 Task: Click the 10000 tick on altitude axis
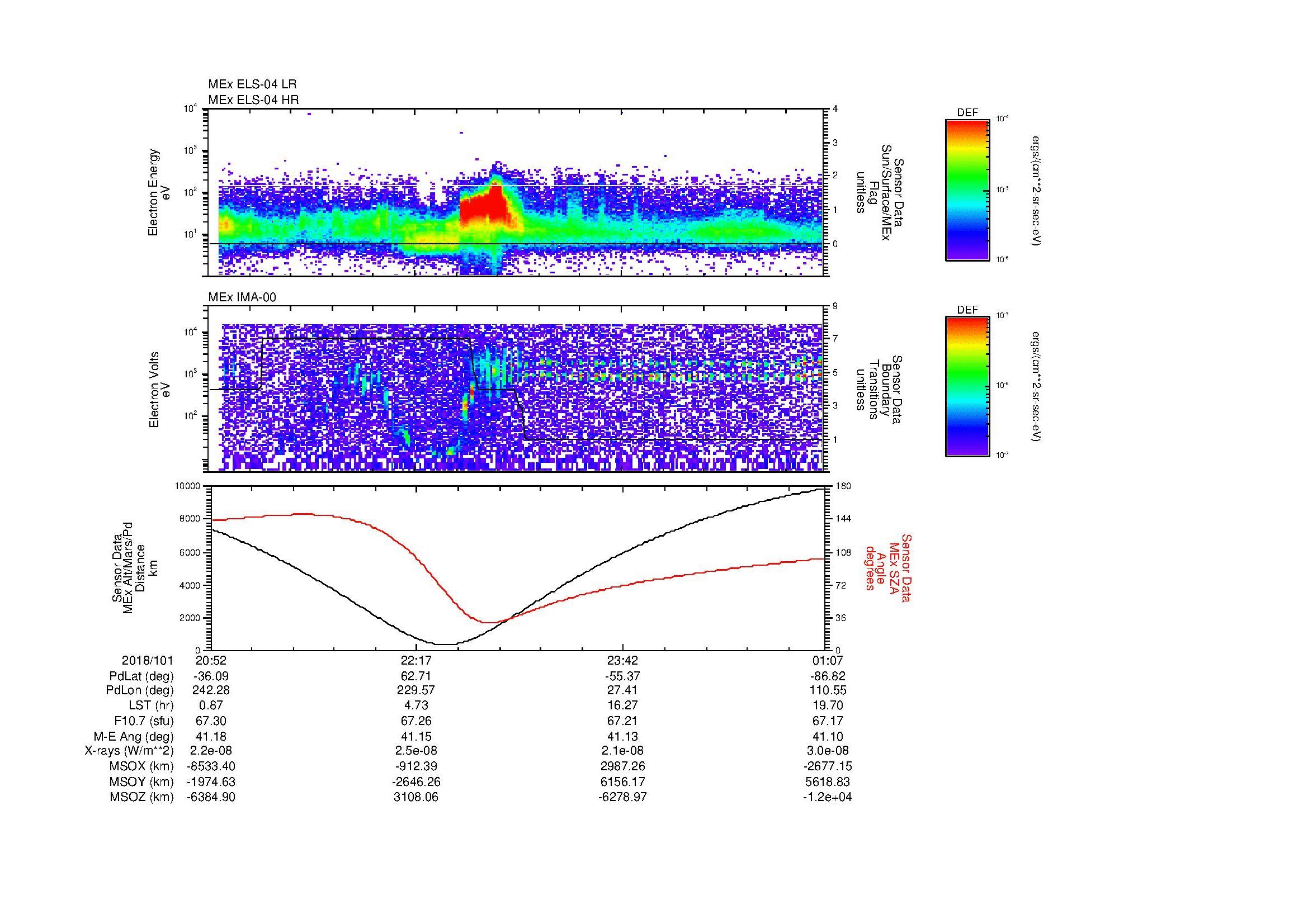tap(188, 486)
